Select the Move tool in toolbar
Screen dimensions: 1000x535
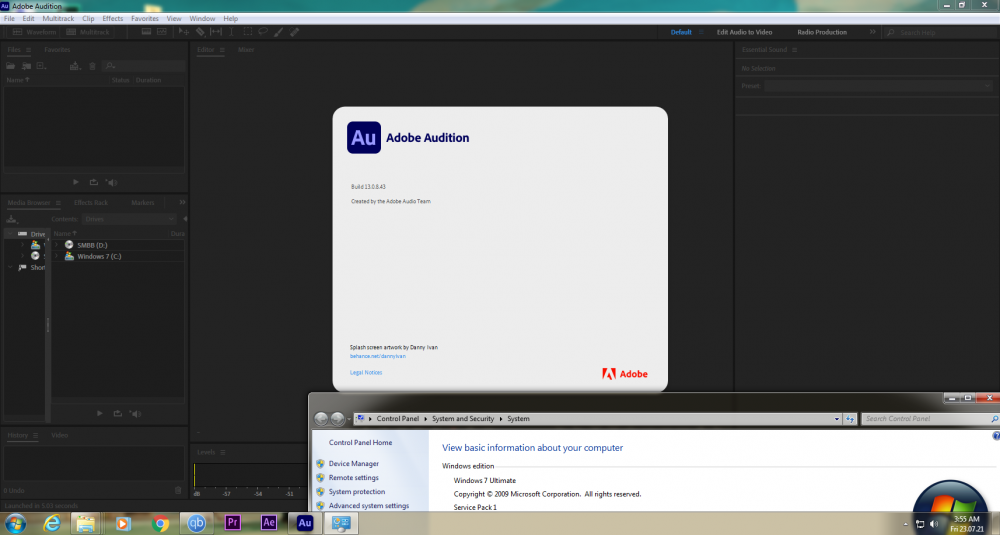(185, 32)
